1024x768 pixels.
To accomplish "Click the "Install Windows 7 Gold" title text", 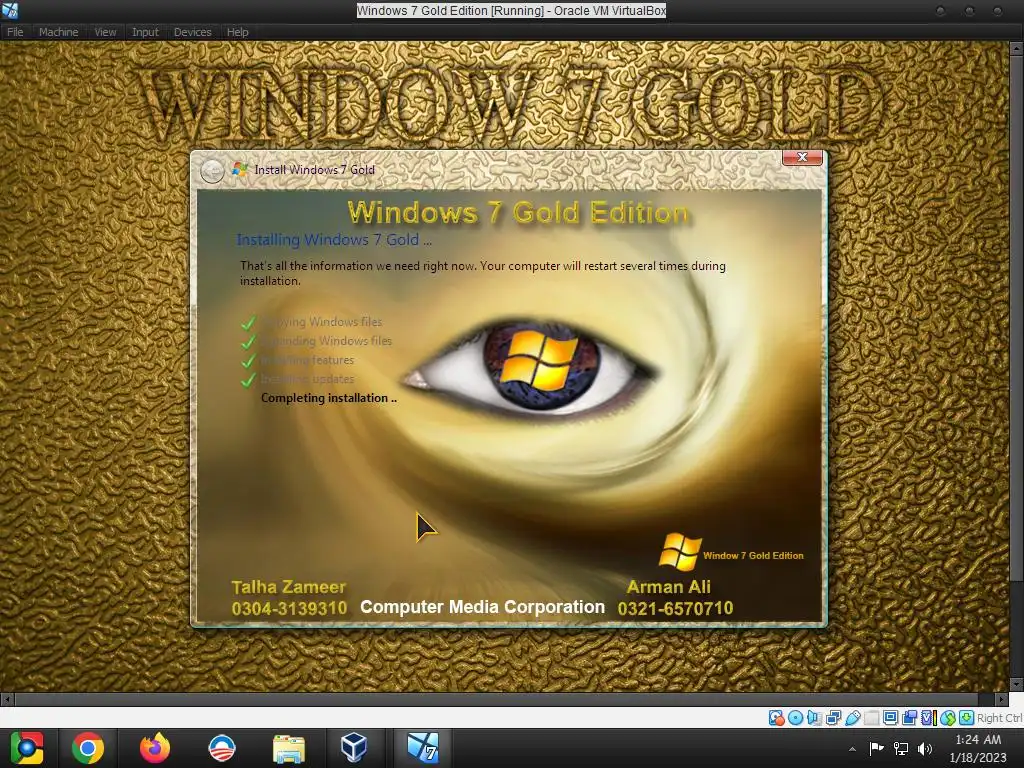I will point(315,170).
